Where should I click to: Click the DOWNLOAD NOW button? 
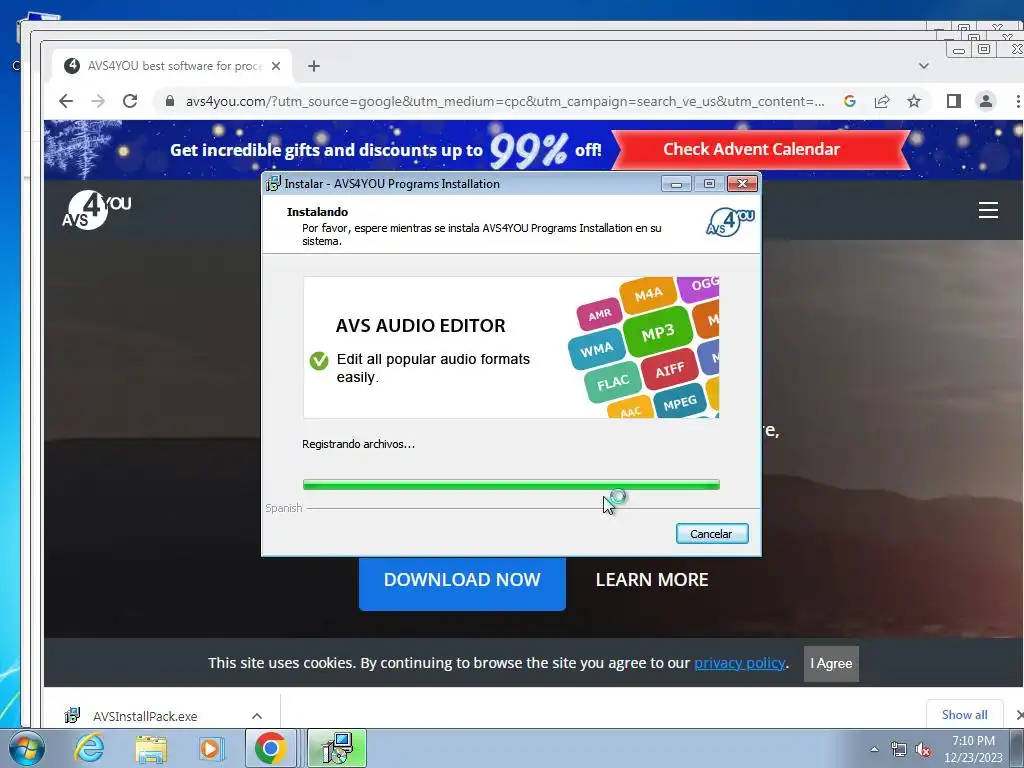pyautogui.click(x=462, y=580)
